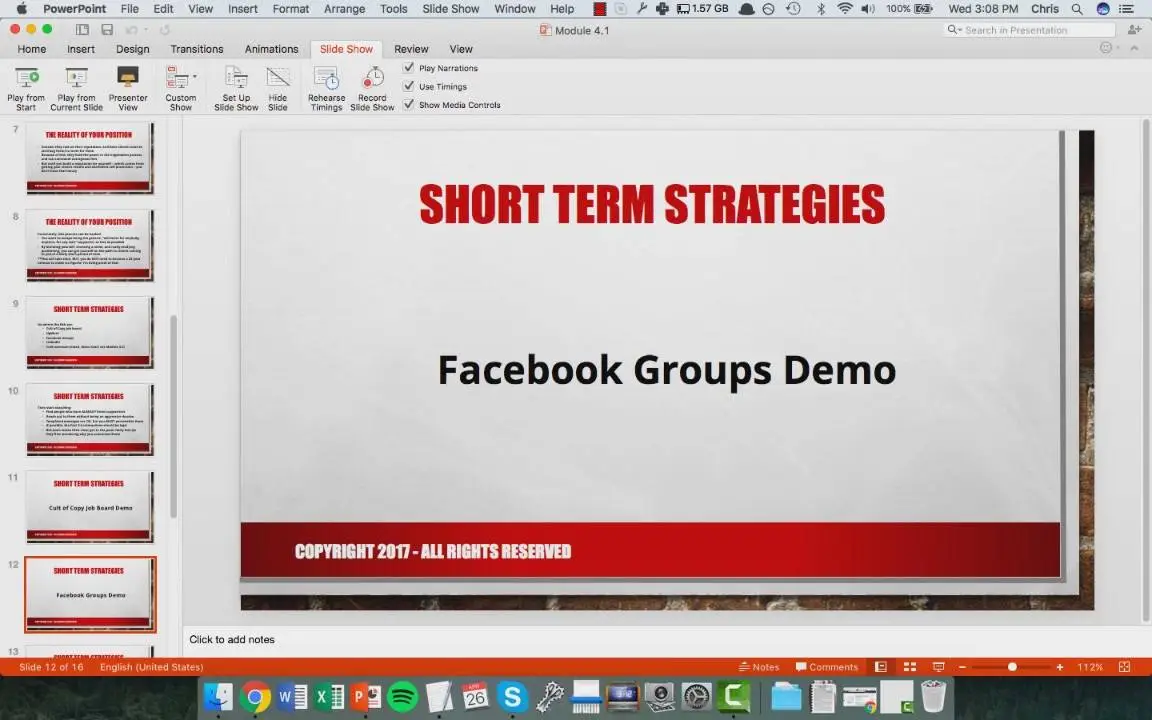
Task: Start slideshow with Play from Start
Action: pyautogui.click(x=26, y=88)
